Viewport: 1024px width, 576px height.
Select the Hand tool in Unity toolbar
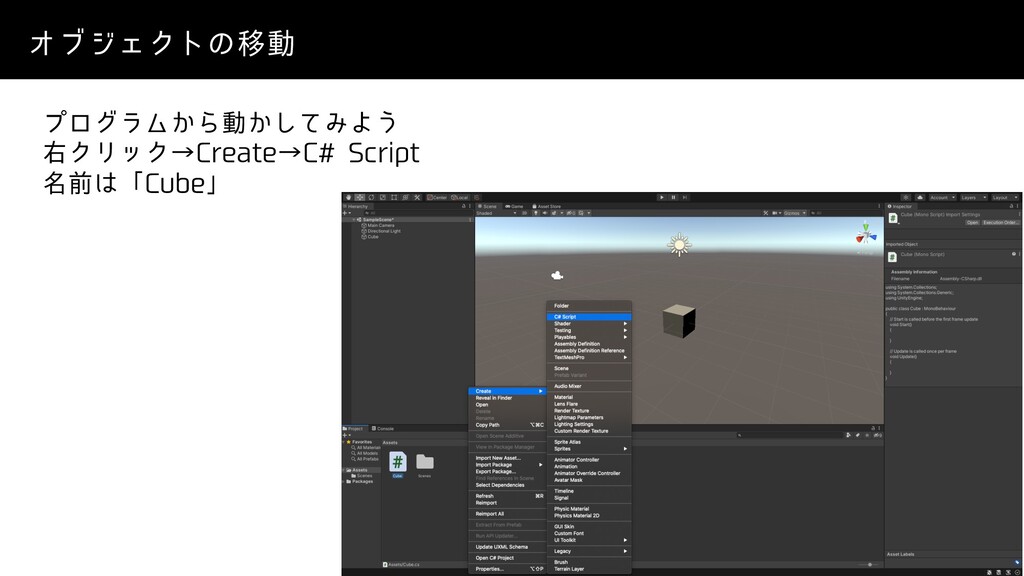point(348,197)
